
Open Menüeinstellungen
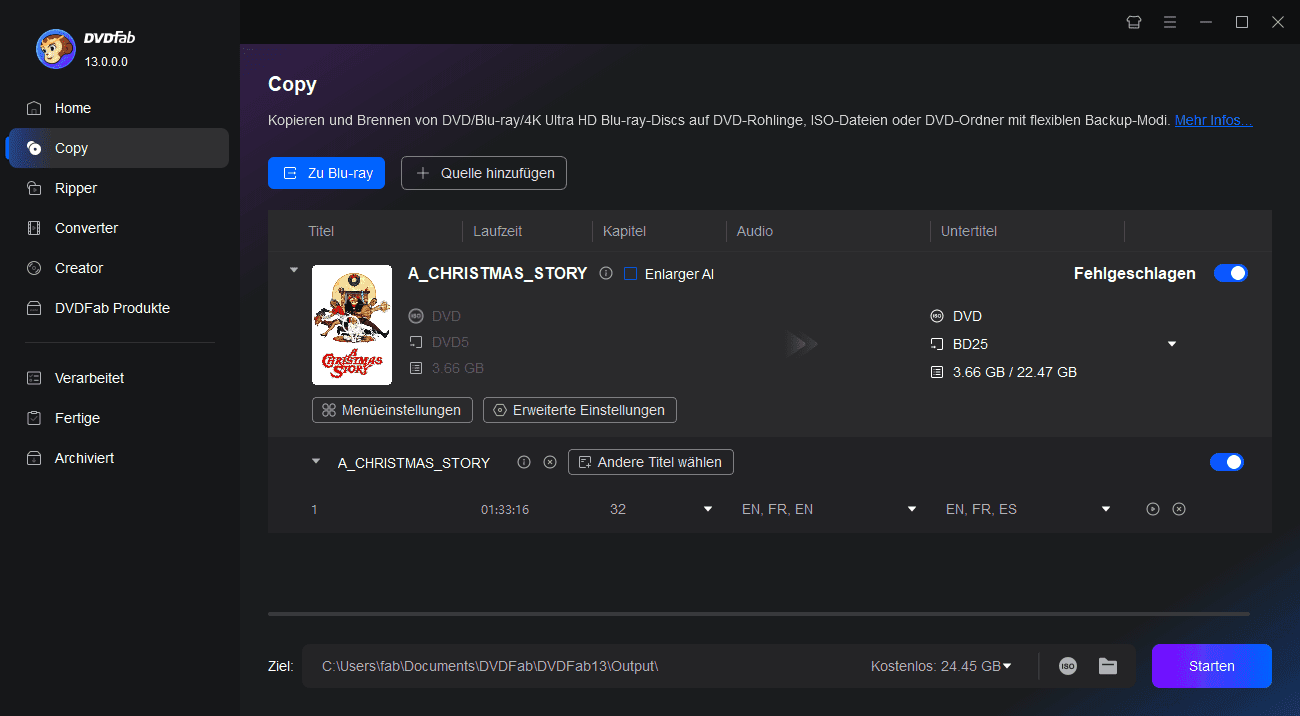391,410
